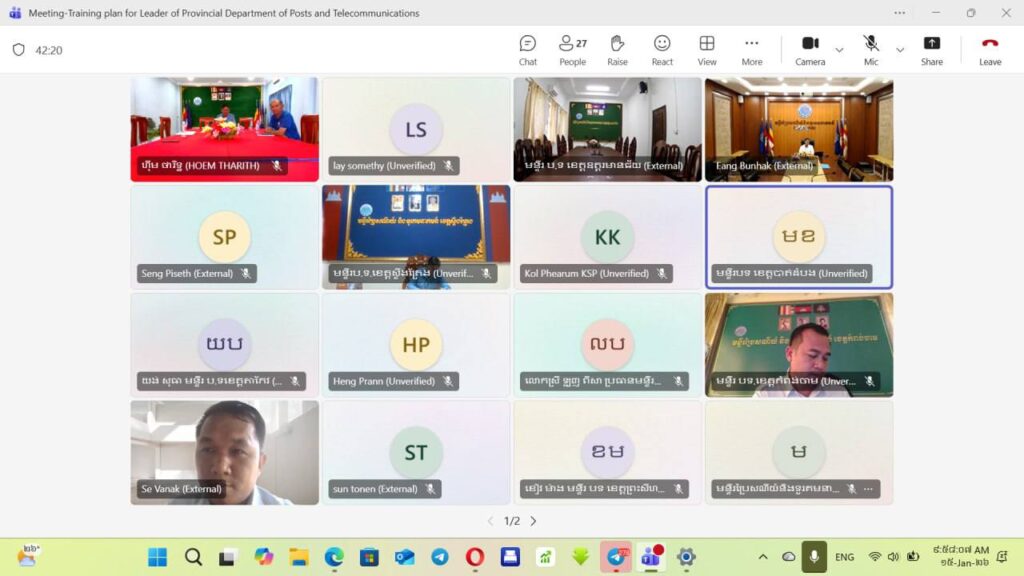The height and width of the screenshot is (576, 1024).
Task: Open the title bar ellipsis menu
Action: point(900,13)
